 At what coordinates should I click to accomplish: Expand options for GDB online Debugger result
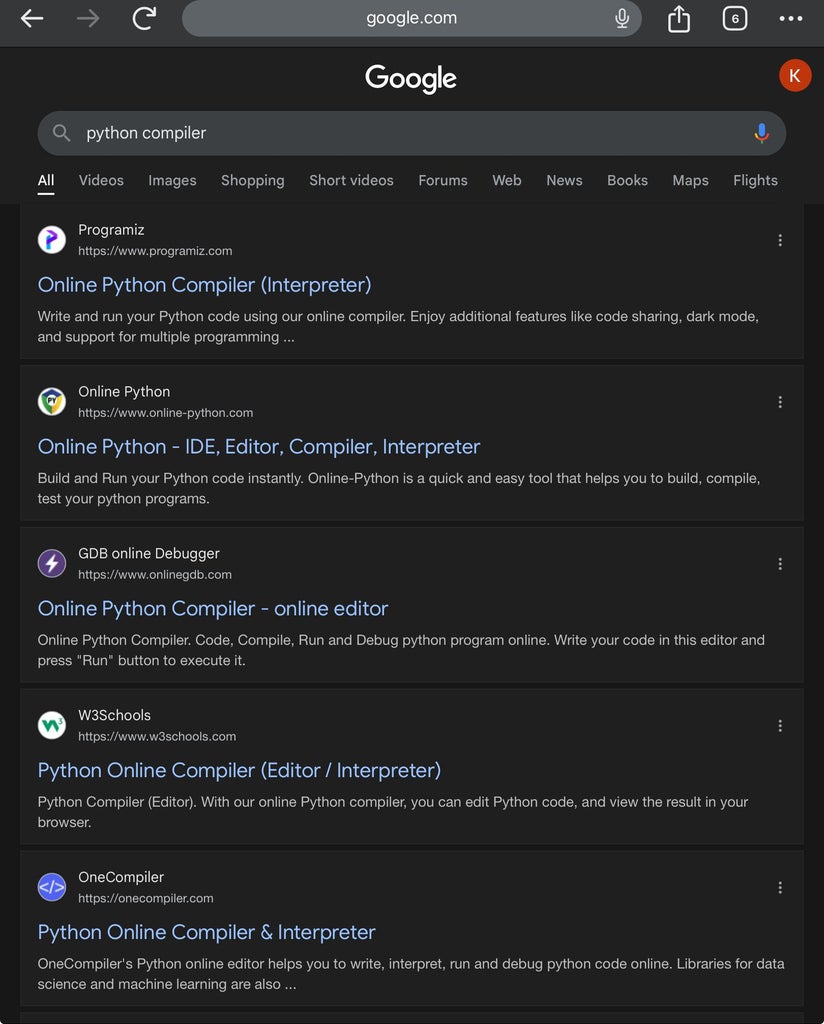click(780, 564)
